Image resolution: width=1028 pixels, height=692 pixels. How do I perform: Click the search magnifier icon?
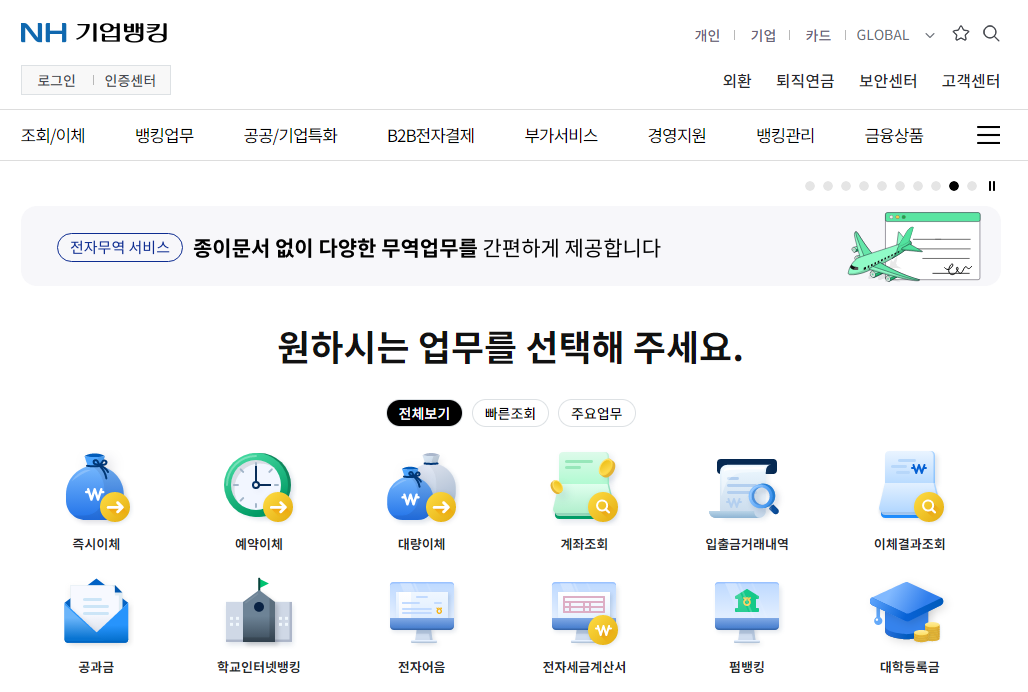pyautogui.click(x=991, y=33)
